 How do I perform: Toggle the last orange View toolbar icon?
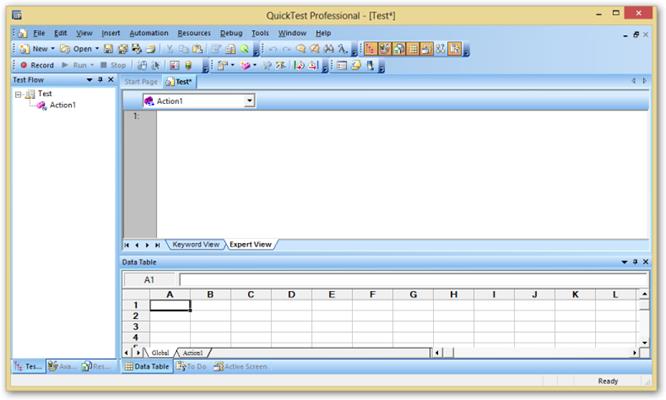454,49
